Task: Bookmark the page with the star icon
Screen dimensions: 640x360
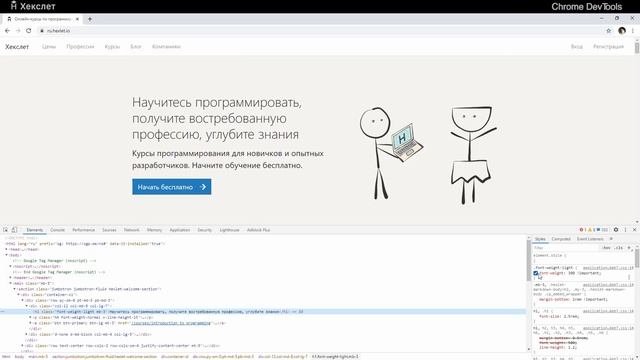Action: point(609,31)
